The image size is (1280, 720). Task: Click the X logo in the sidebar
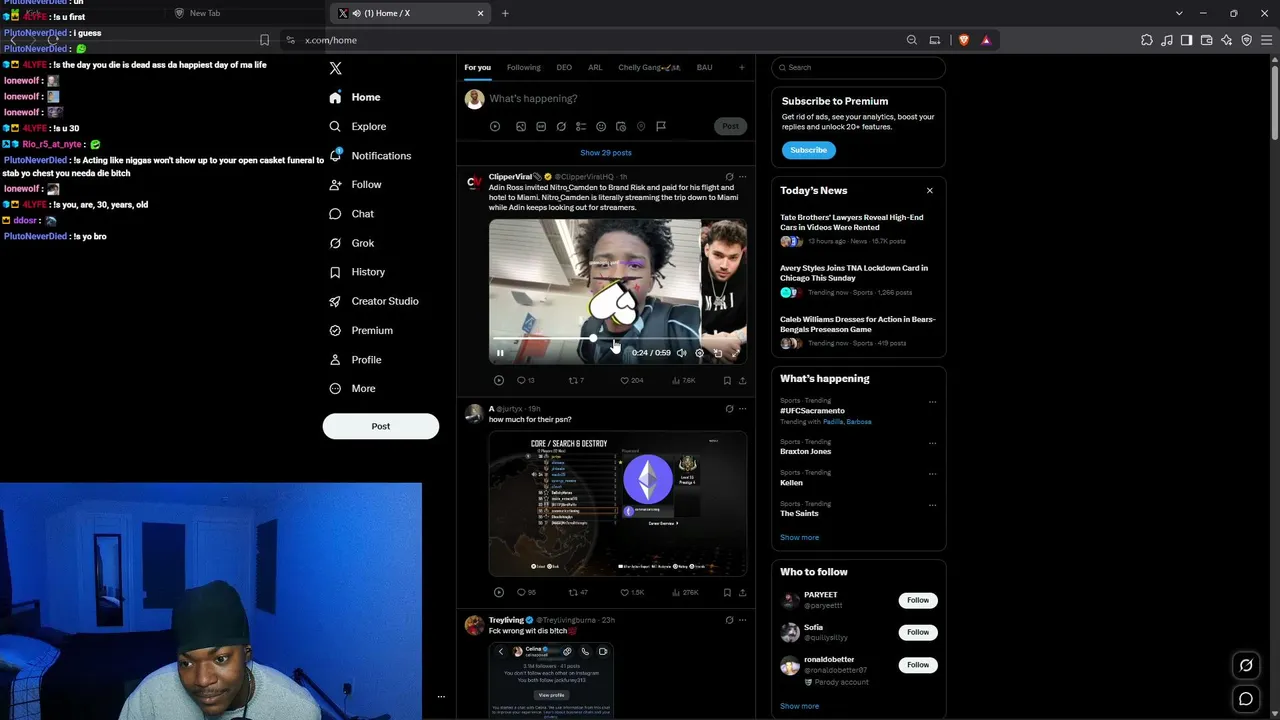click(x=336, y=68)
